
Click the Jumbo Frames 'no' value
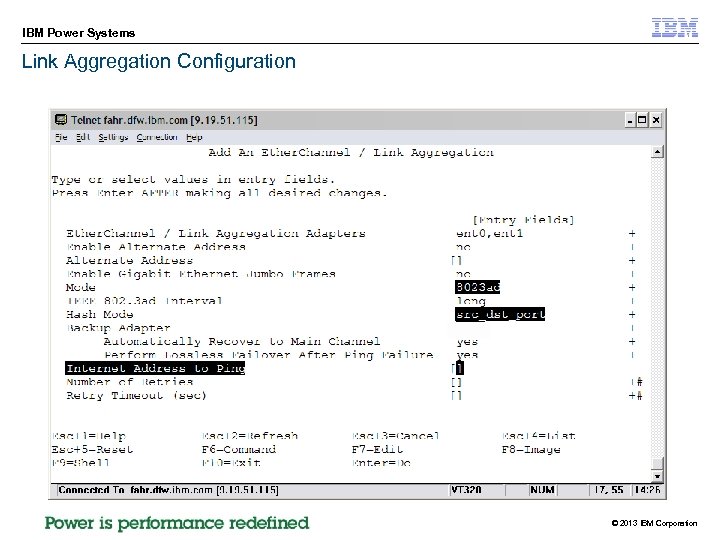[x=463, y=274]
